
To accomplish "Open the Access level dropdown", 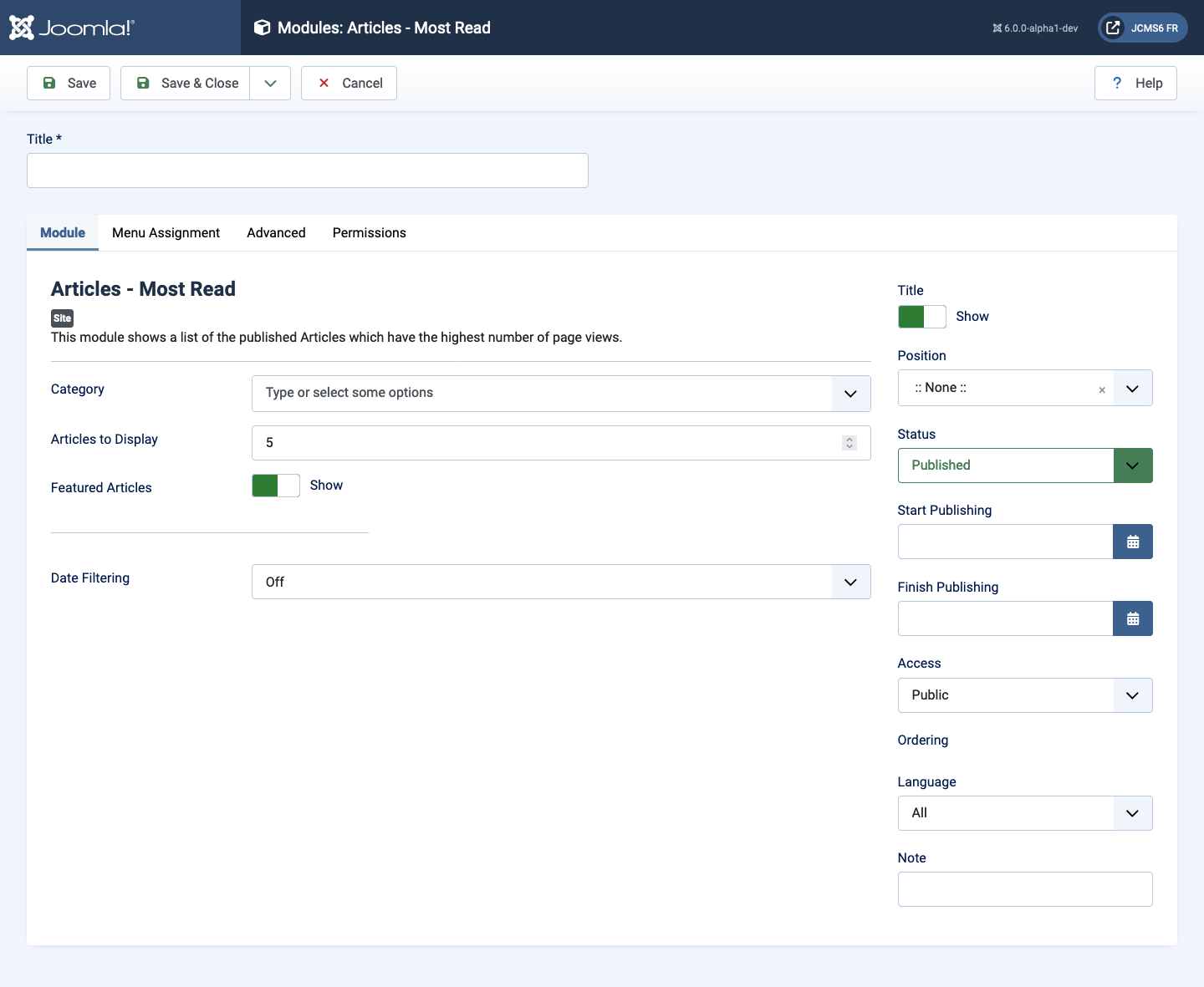I will (x=1025, y=695).
